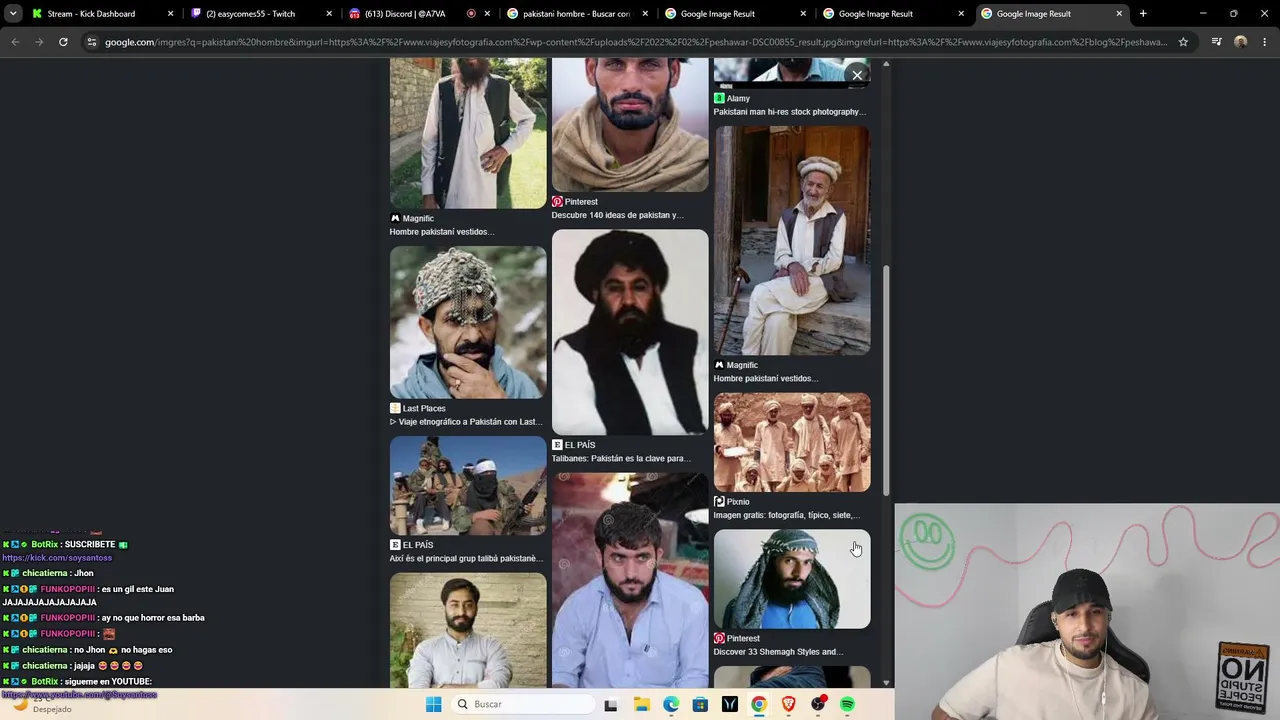Go back to the previous page
This screenshot has width=1280, height=720.
[x=15, y=42]
